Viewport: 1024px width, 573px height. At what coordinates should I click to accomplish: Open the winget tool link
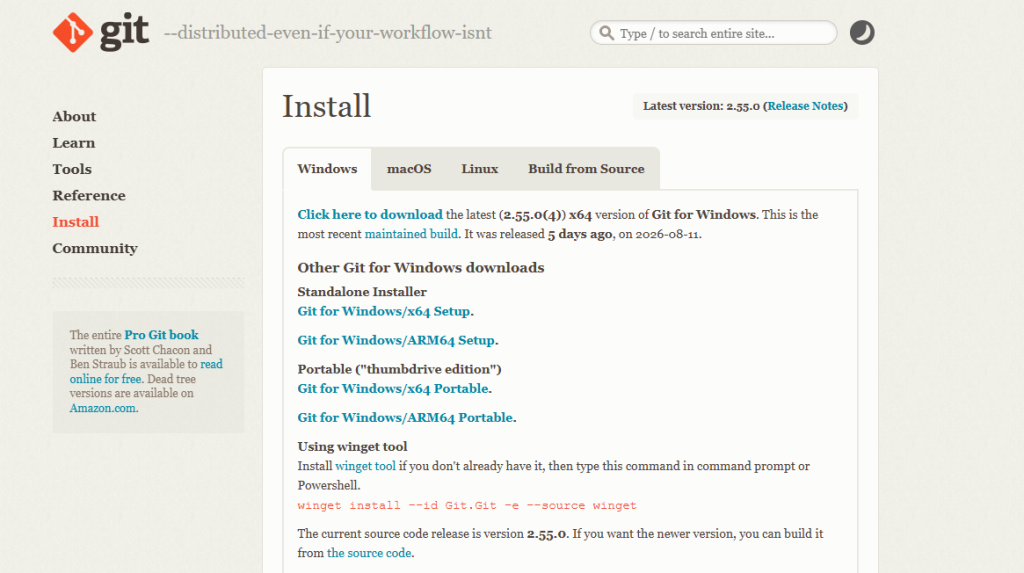[x=365, y=466]
